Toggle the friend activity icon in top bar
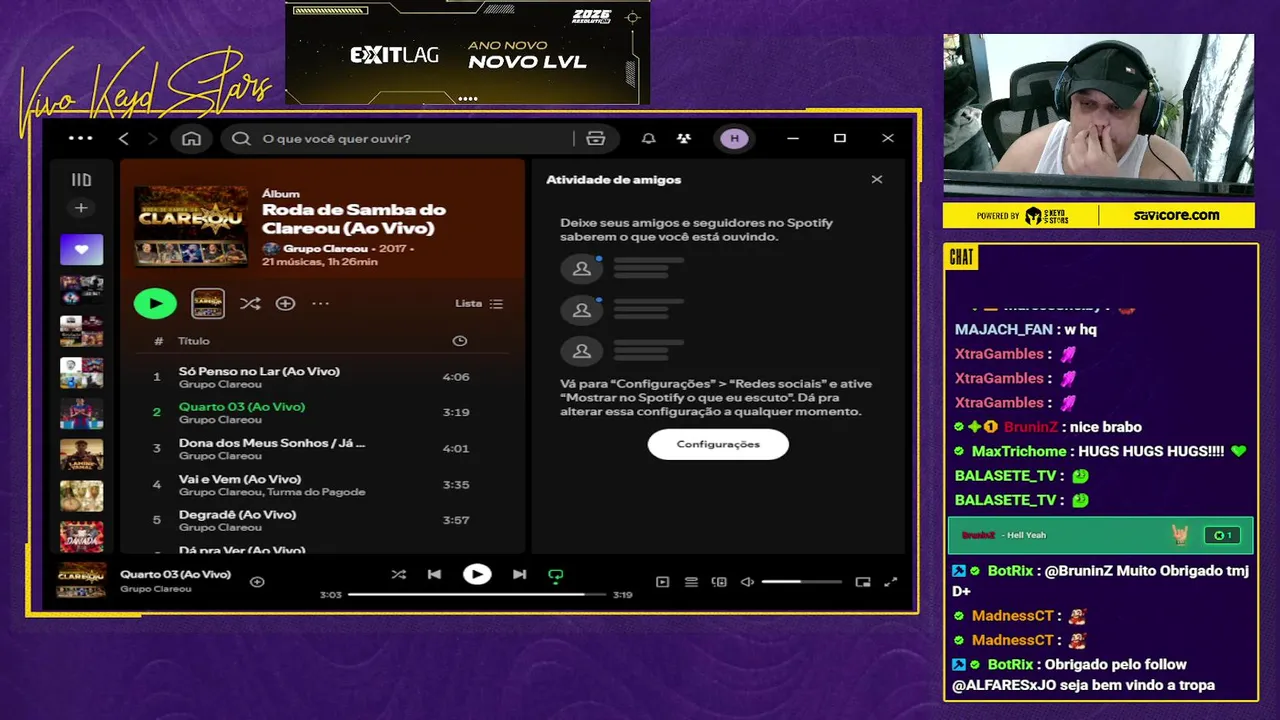Viewport: 1280px width, 720px height. click(684, 139)
